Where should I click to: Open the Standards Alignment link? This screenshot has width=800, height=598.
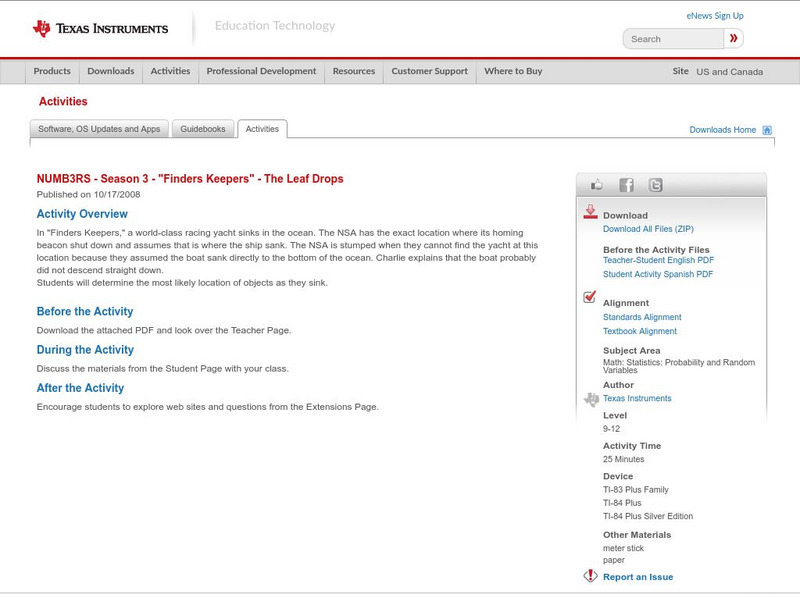[642, 317]
